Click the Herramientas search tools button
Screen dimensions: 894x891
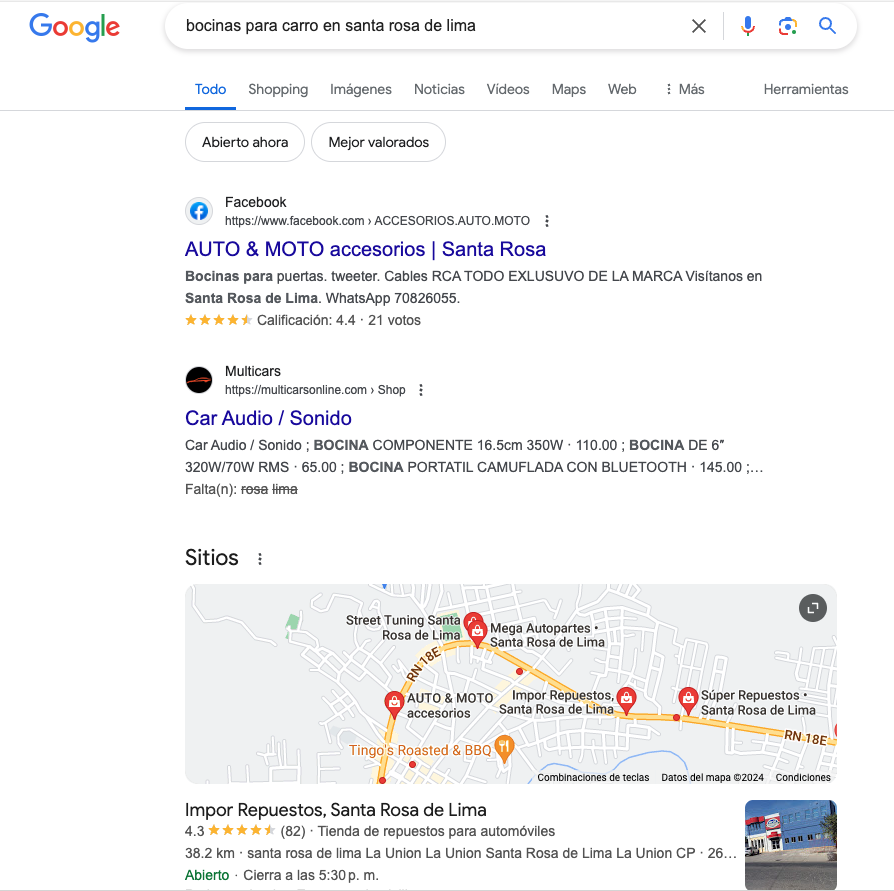[x=806, y=89]
